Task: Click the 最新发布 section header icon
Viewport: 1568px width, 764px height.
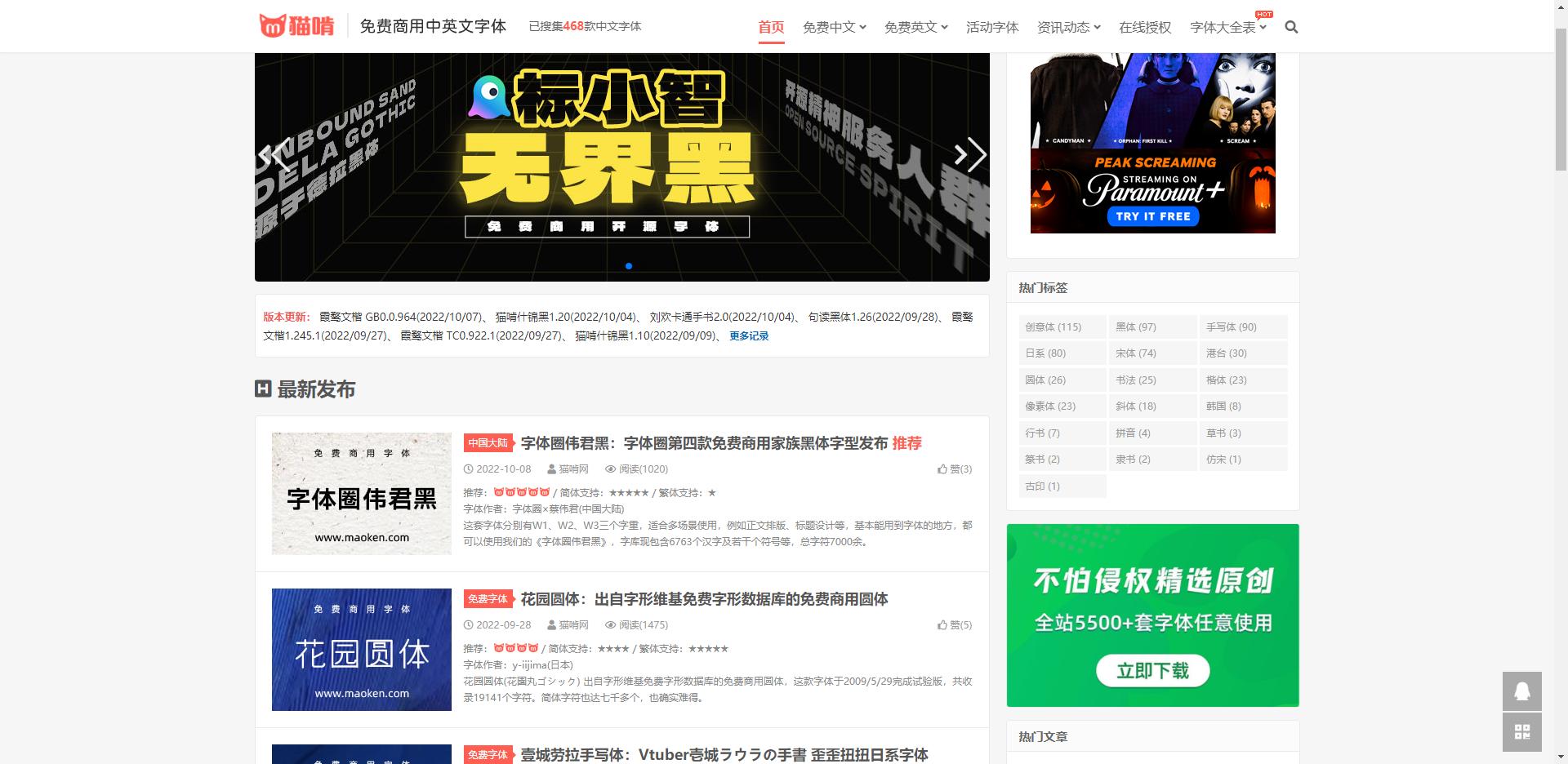Action: click(263, 389)
